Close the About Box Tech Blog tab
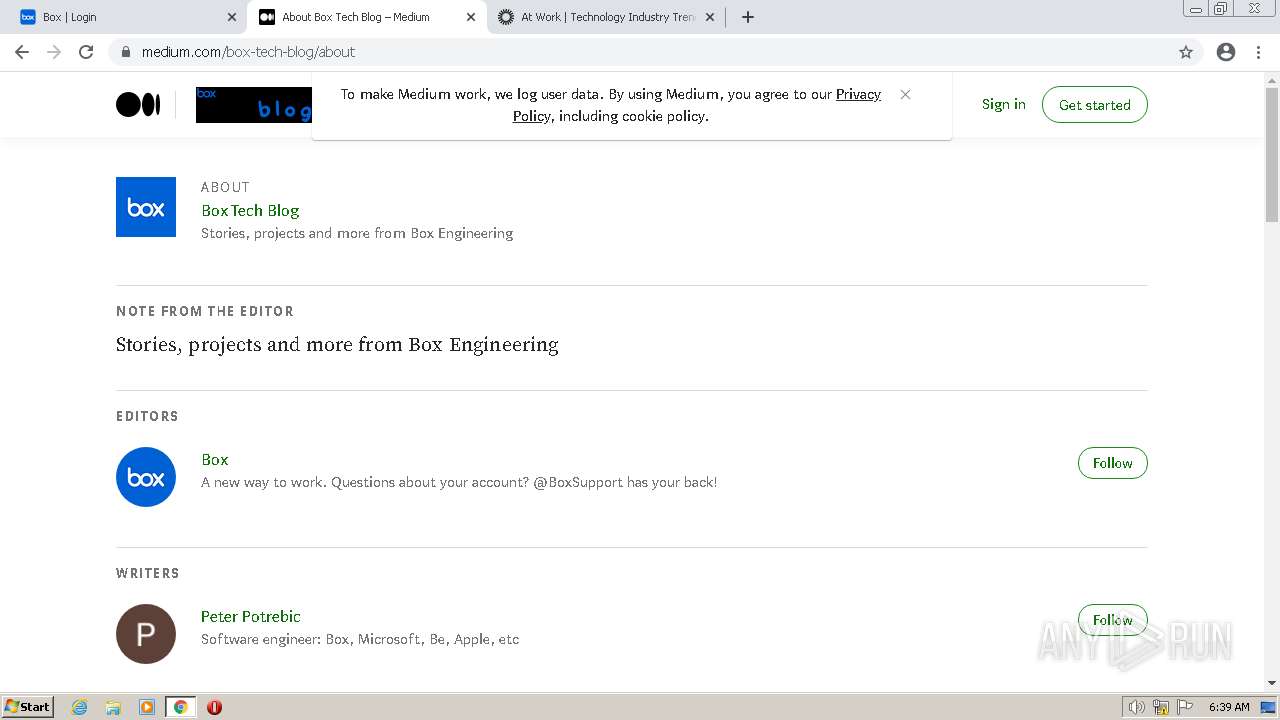Viewport: 1280px width, 720px height. pyautogui.click(x=471, y=17)
